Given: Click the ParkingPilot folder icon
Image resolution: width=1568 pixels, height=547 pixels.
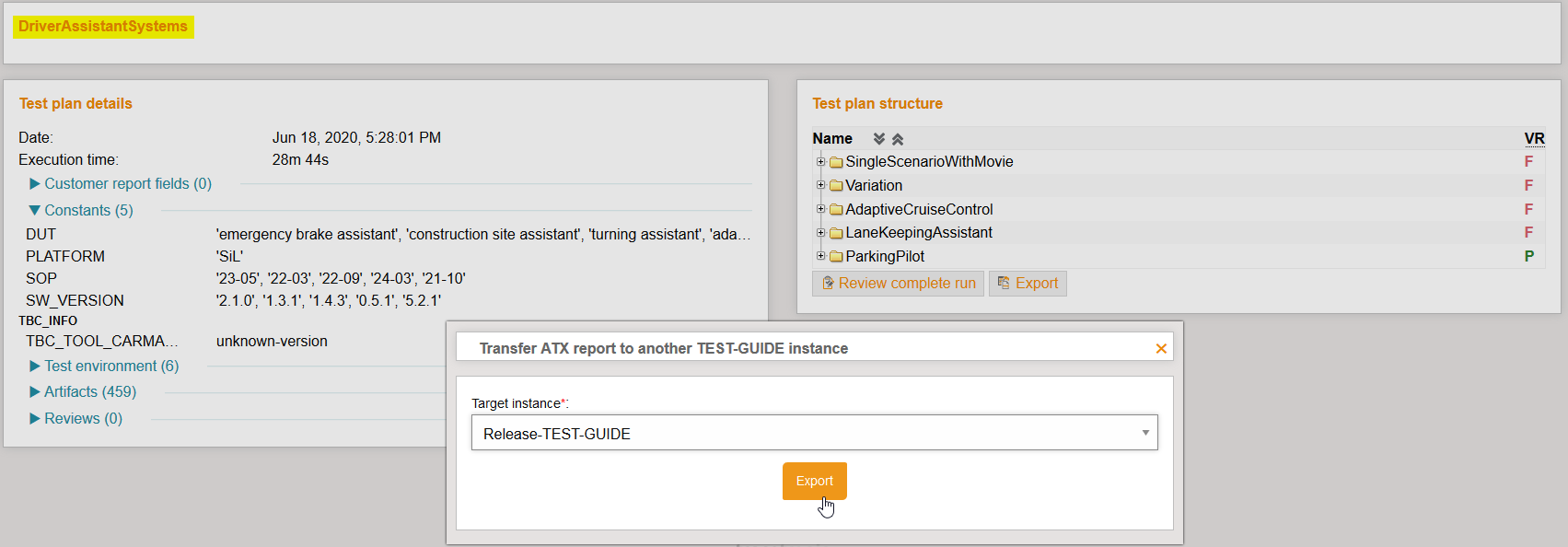Looking at the screenshot, I should pyautogui.click(x=836, y=257).
